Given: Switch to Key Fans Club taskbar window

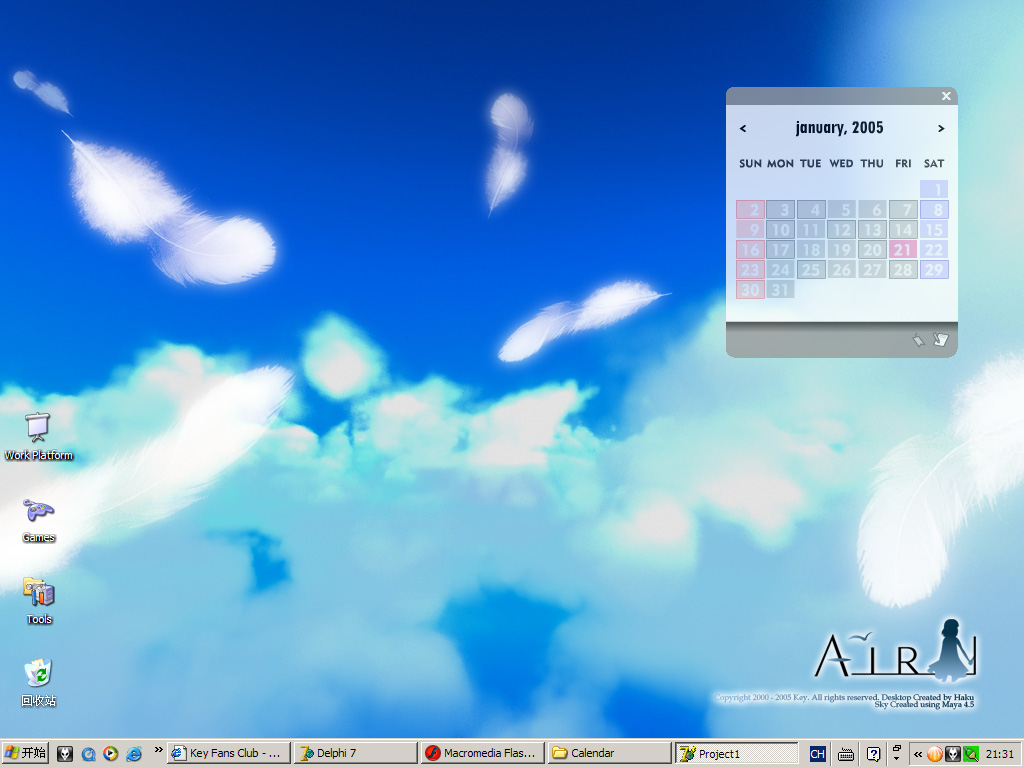Looking at the screenshot, I should pyautogui.click(x=229, y=754).
